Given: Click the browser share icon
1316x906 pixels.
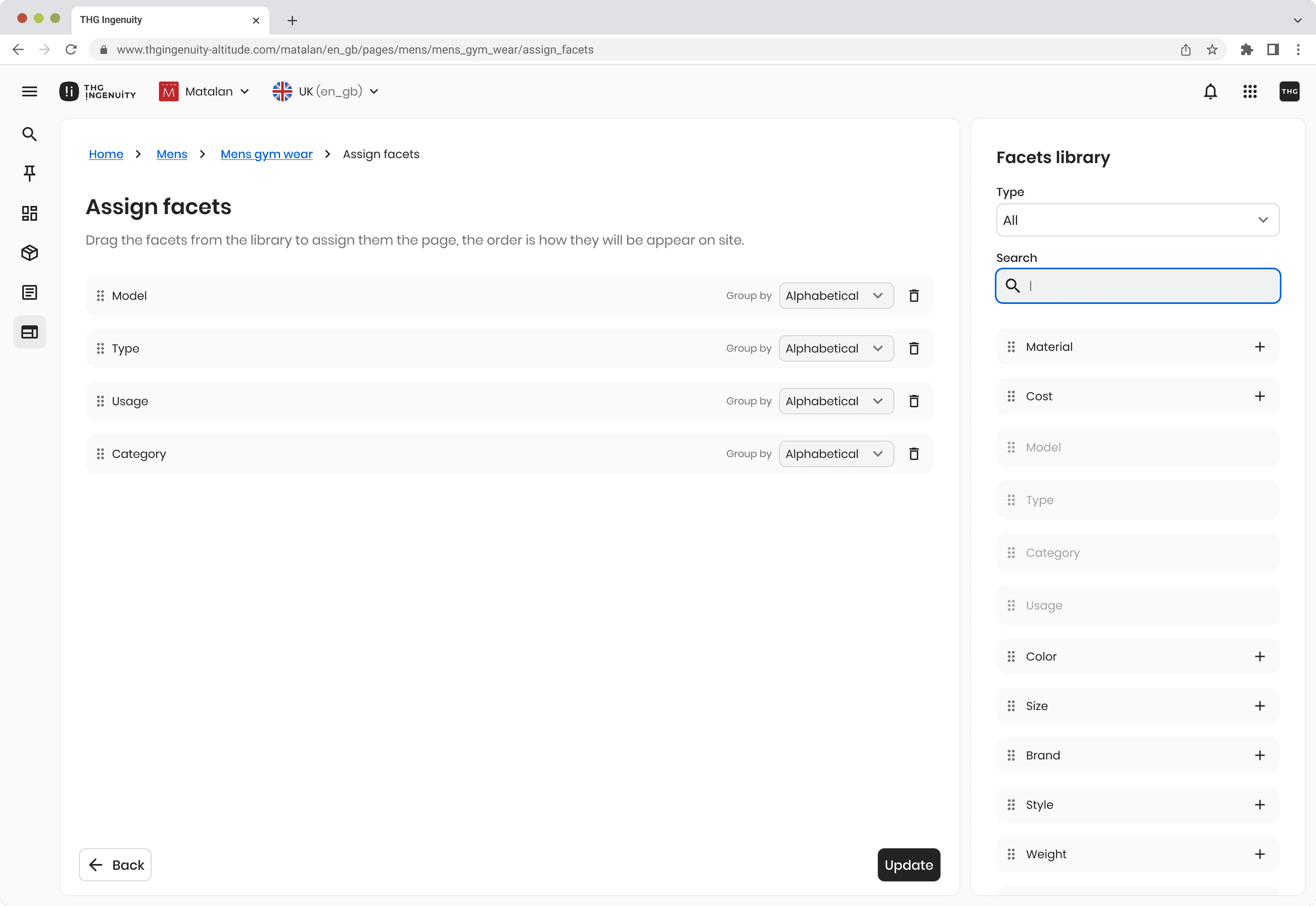Looking at the screenshot, I should (x=1185, y=50).
